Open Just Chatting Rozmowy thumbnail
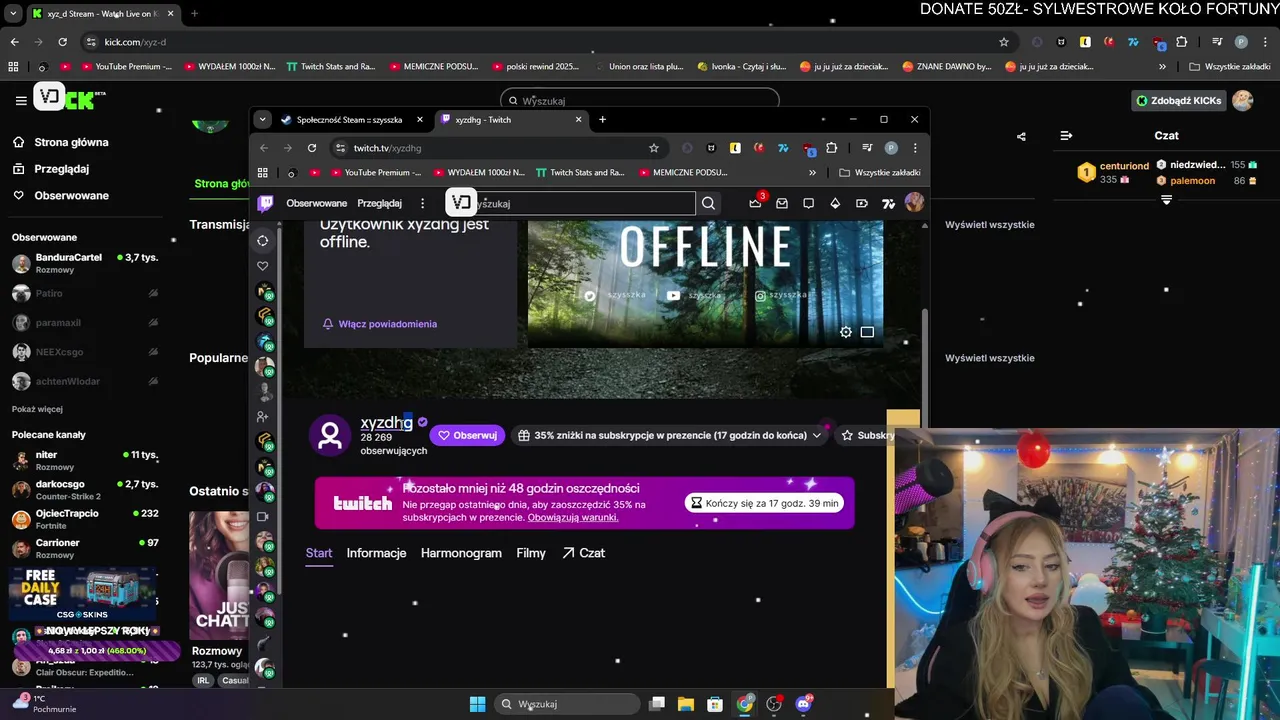 (x=218, y=577)
